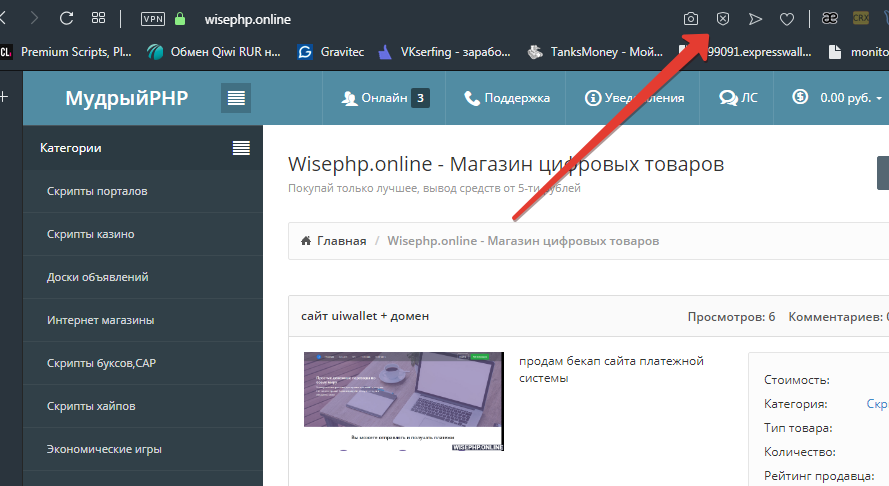Click the browser reload button
889x486 pixels.
pos(67,18)
